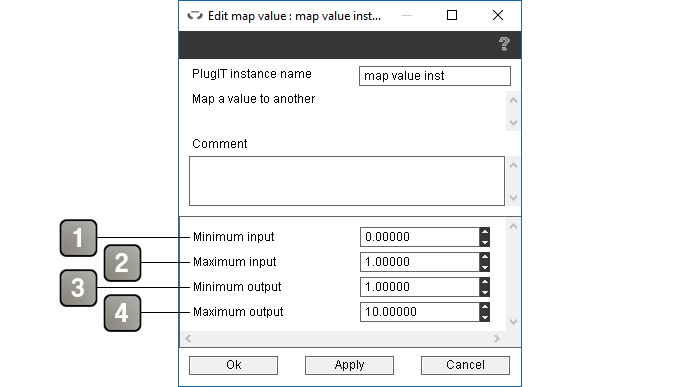Screen dimensions: 700x387
Task: Click the PlugIT instance name field
Action: point(434,76)
